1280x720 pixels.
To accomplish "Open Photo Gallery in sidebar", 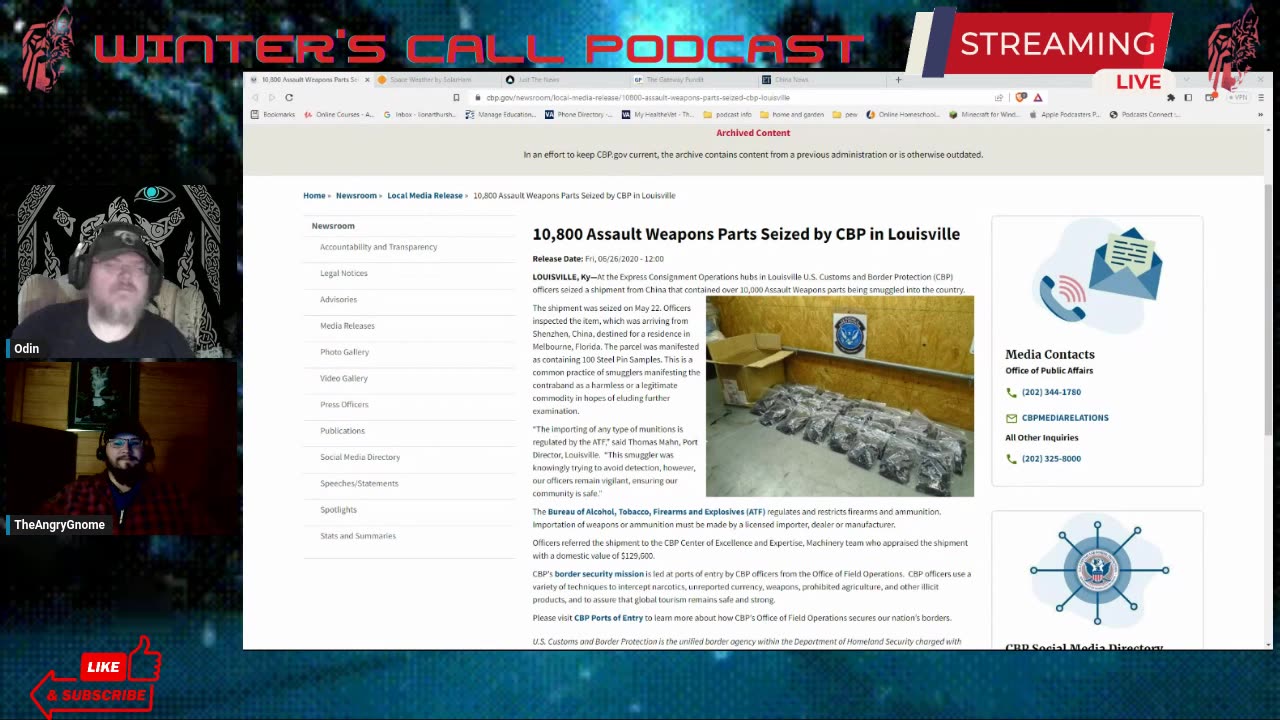I will point(344,352).
